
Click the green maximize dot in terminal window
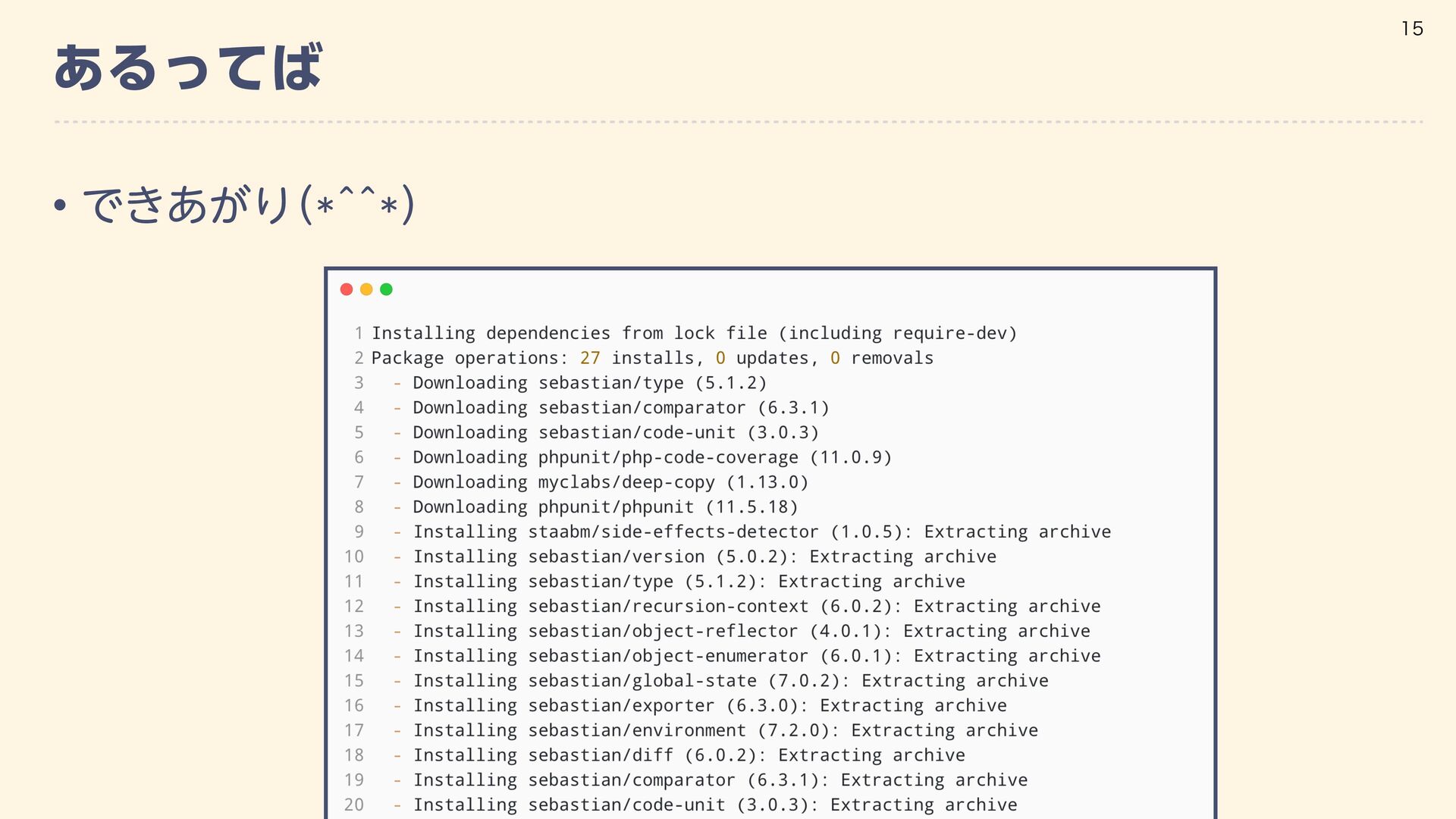386,290
